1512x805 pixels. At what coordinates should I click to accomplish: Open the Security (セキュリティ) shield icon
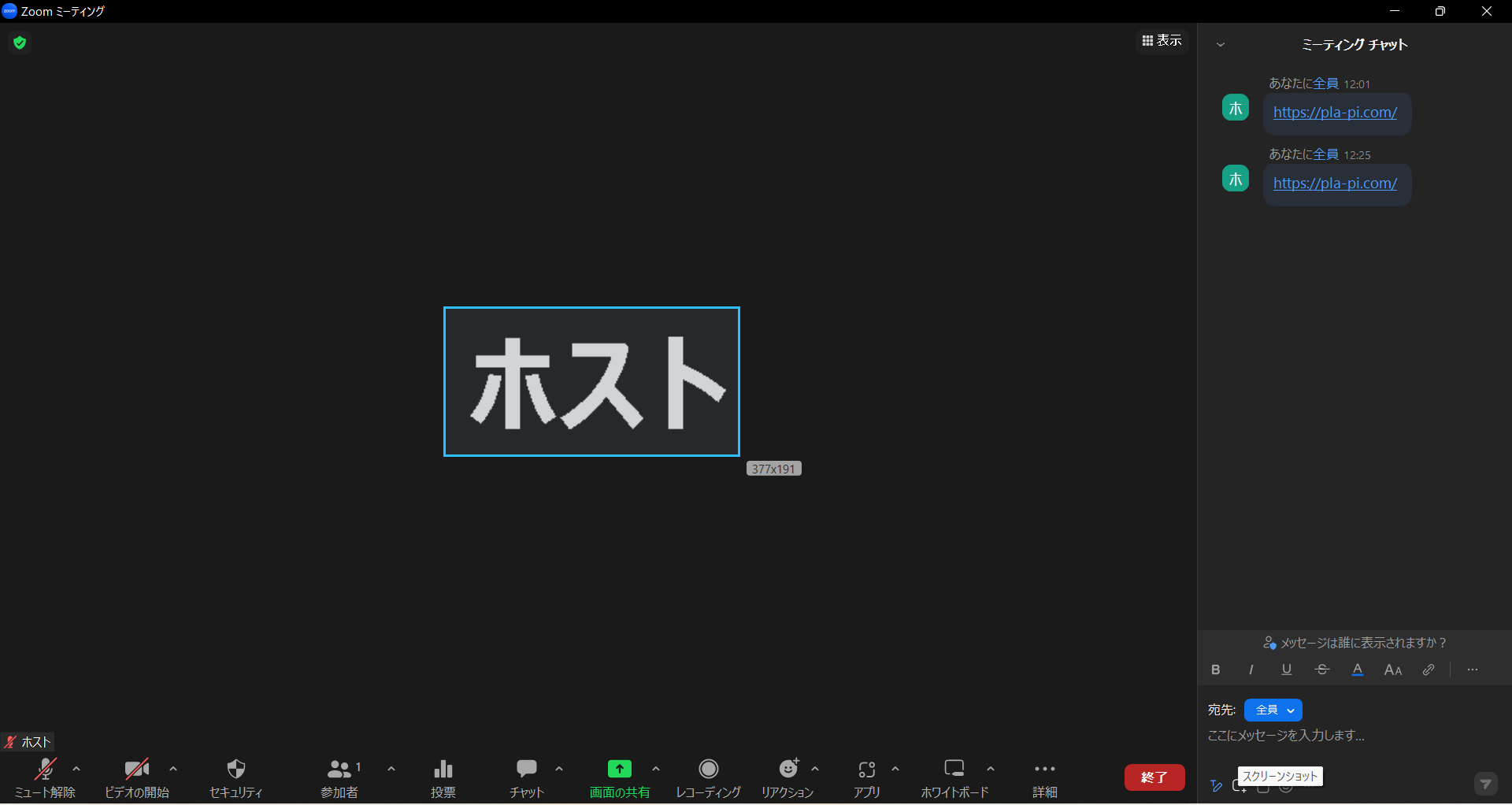[235, 770]
